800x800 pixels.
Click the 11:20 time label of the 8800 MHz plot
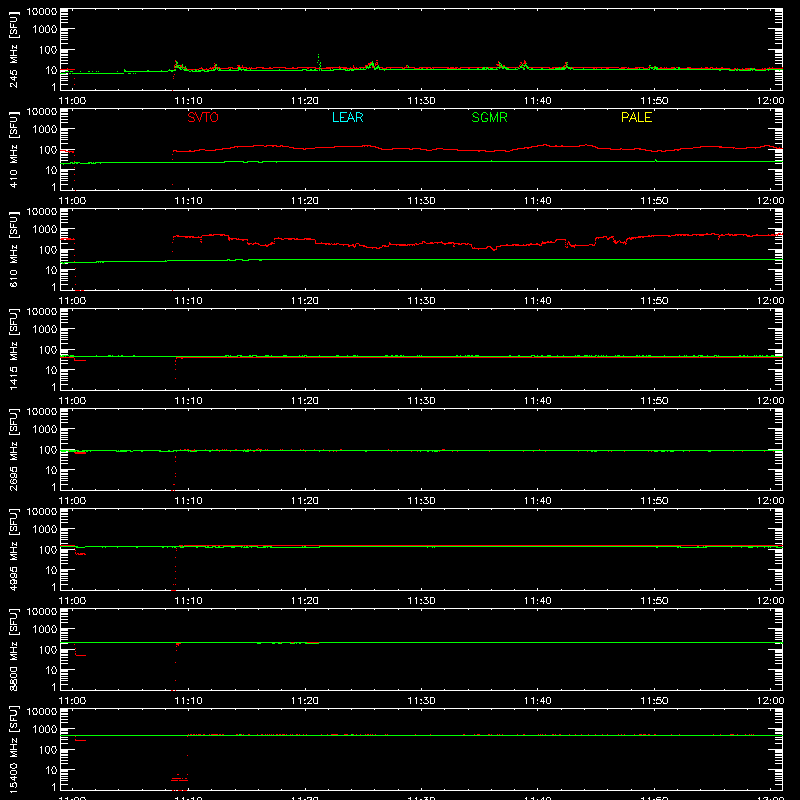[x=305, y=701]
